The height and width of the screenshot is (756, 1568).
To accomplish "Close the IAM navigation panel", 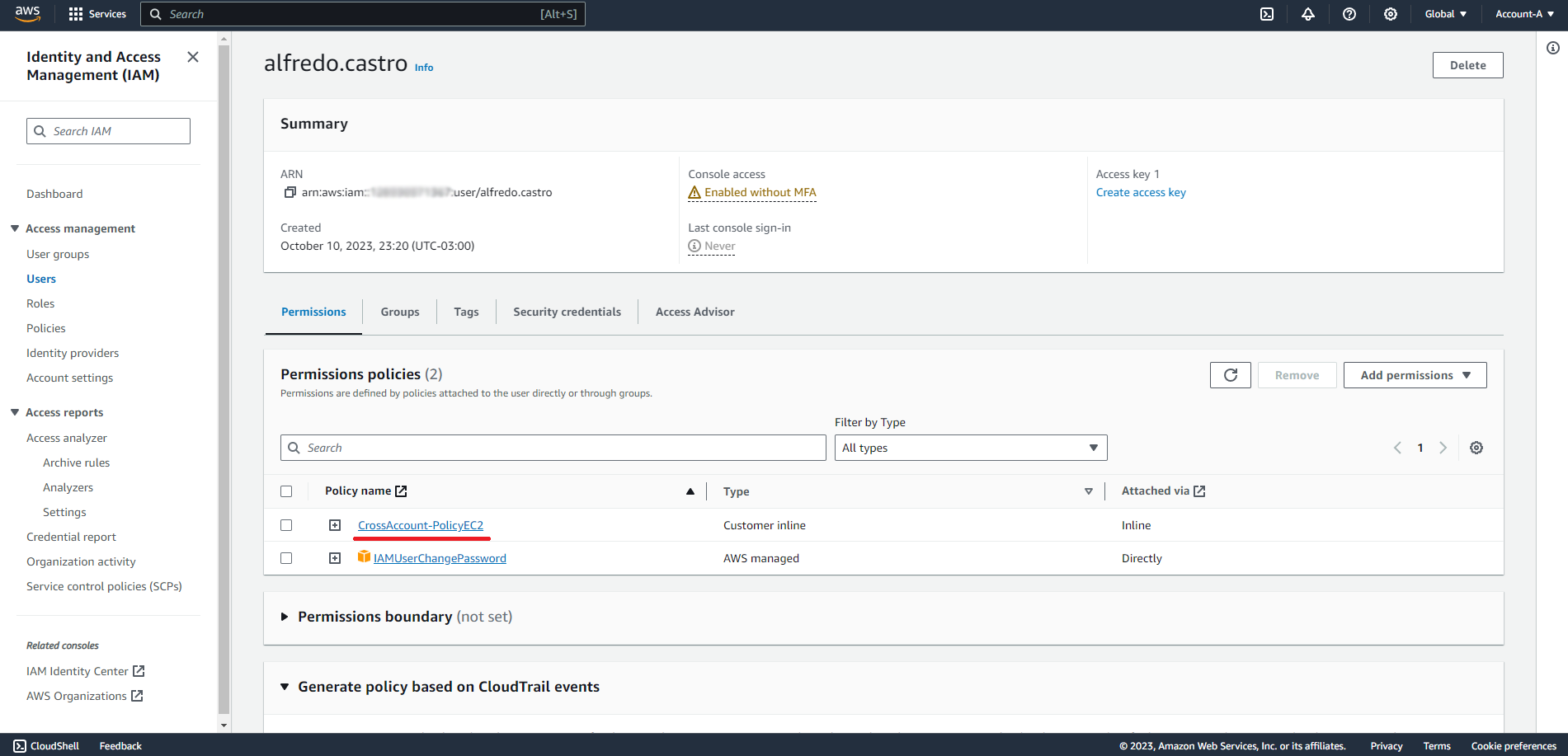I will pyautogui.click(x=193, y=57).
